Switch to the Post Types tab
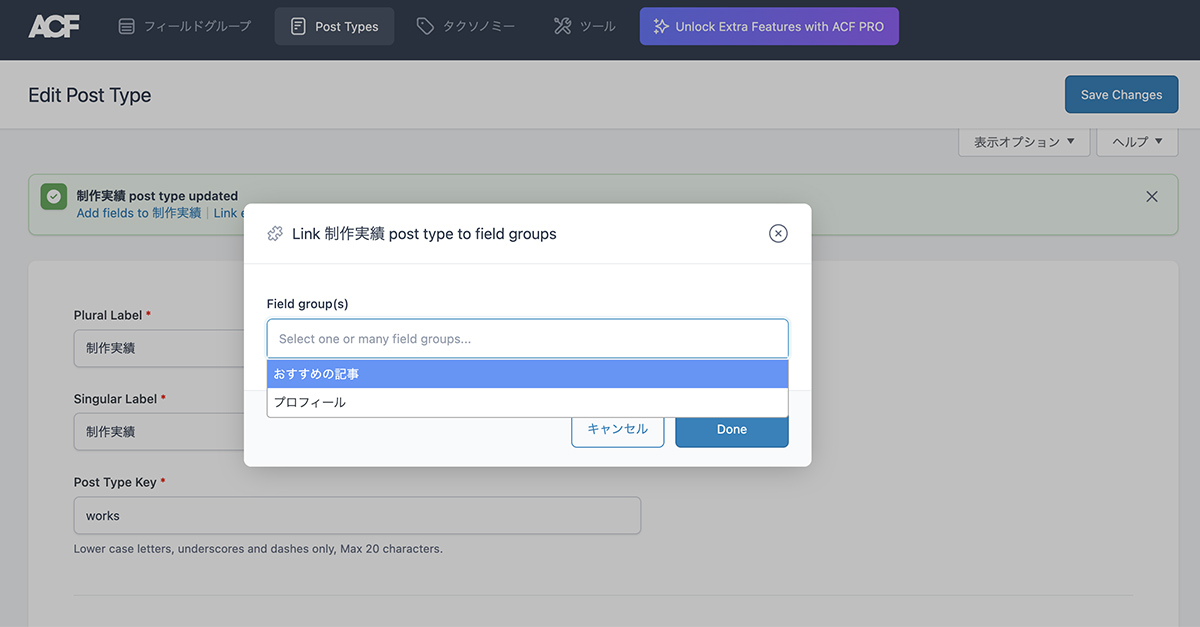 [335, 27]
